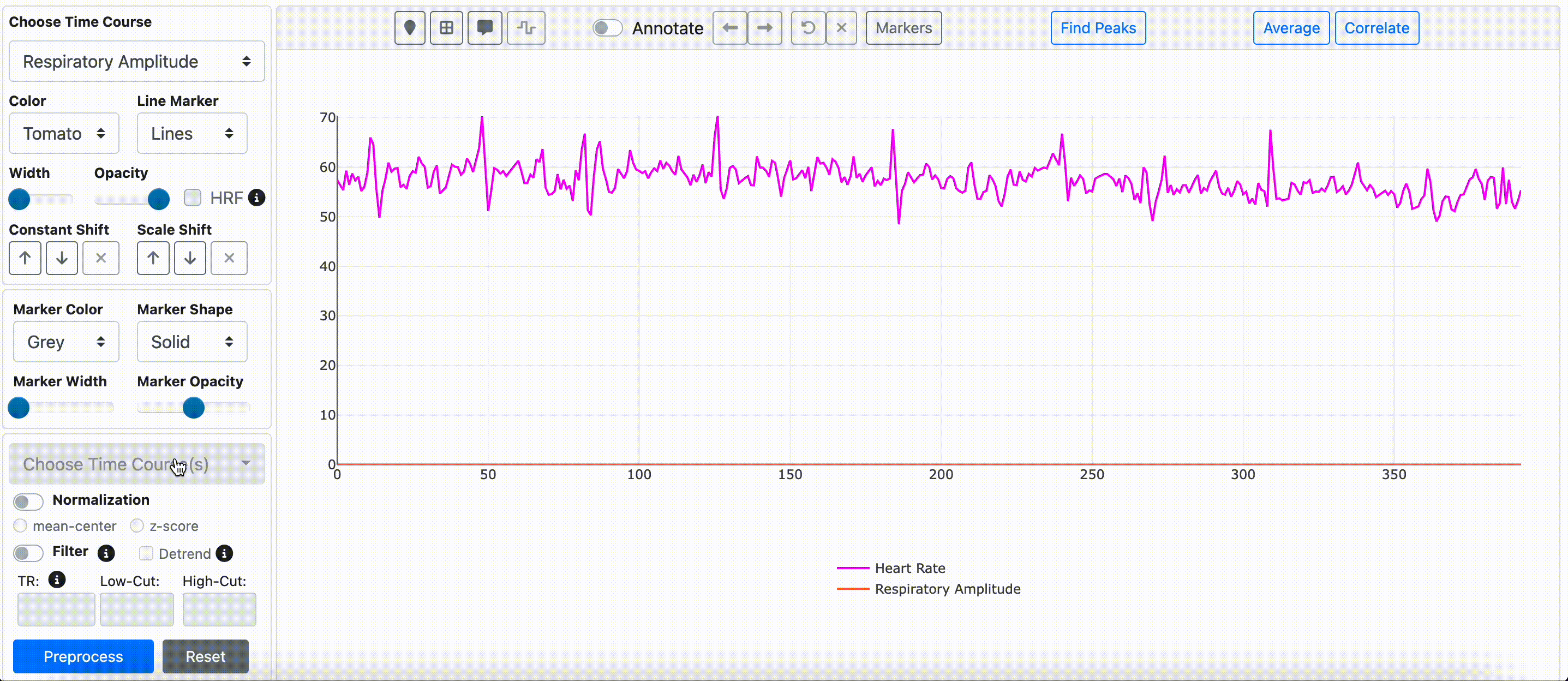
Task: Click the location pin marker icon
Action: pos(410,28)
